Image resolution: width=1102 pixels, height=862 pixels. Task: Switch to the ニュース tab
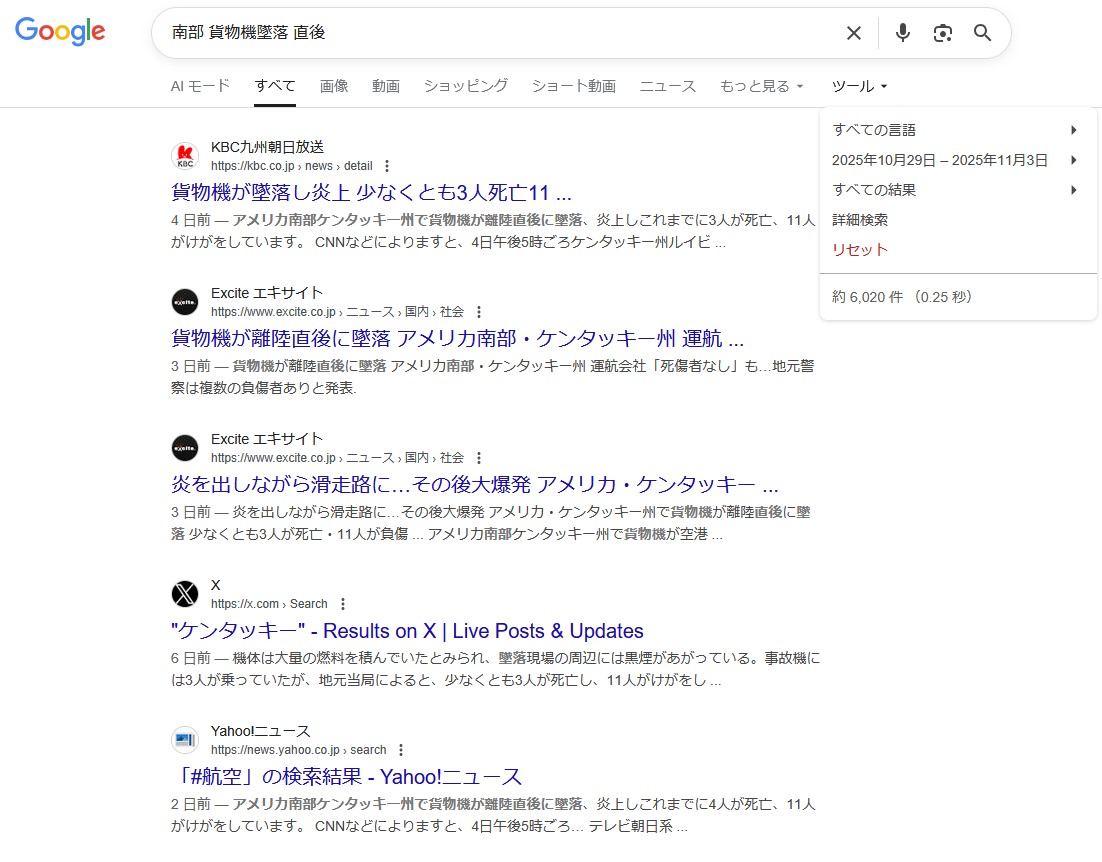667,86
